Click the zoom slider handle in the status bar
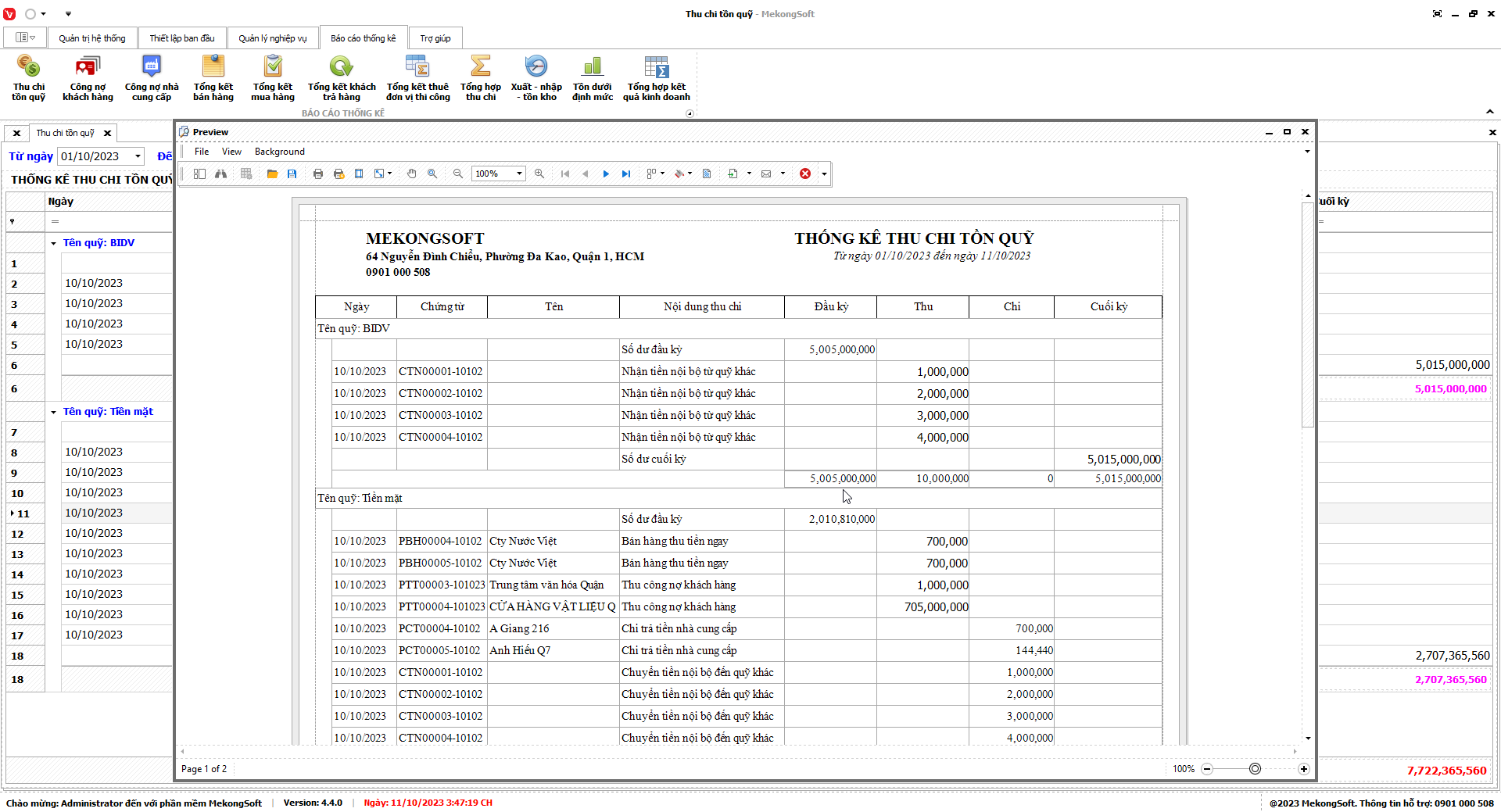 click(x=1255, y=769)
